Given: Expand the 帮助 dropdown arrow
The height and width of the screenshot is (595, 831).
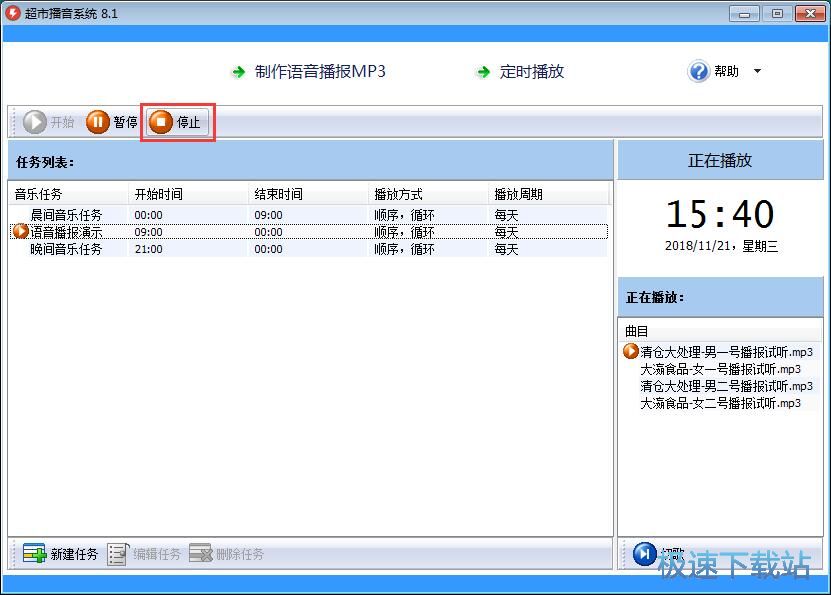Looking at the screenshot, I should tap(757, 71).
